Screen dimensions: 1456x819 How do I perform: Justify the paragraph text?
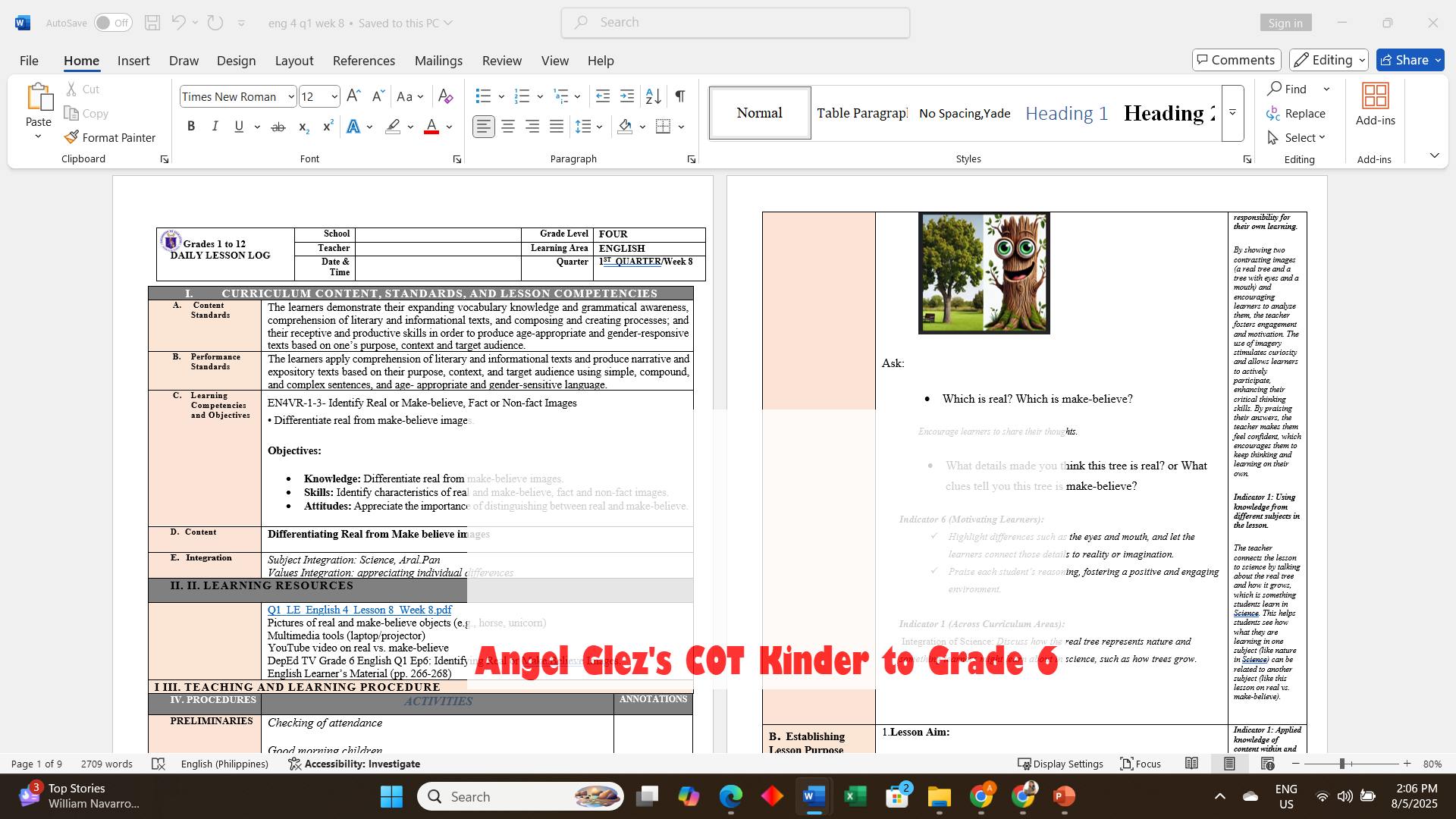557,127
